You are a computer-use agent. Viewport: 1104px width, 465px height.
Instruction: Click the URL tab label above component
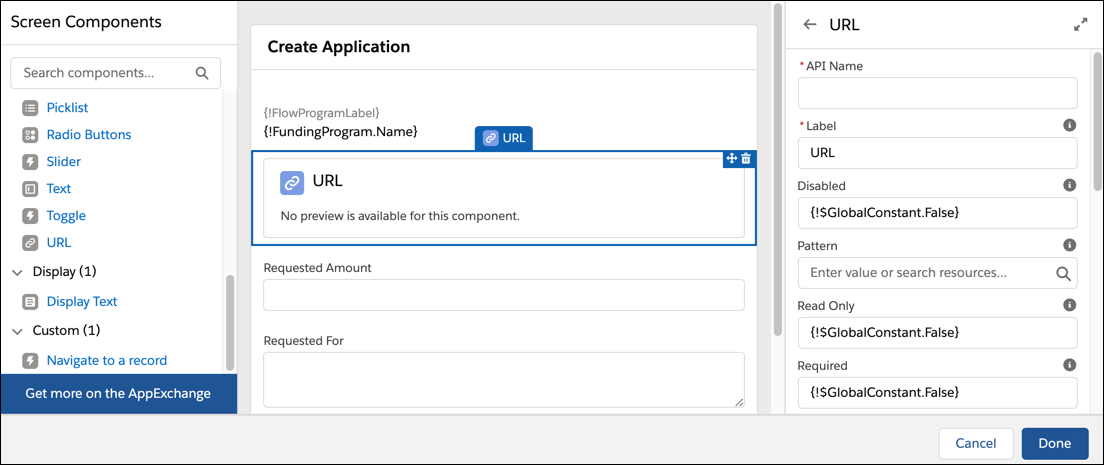504,138
